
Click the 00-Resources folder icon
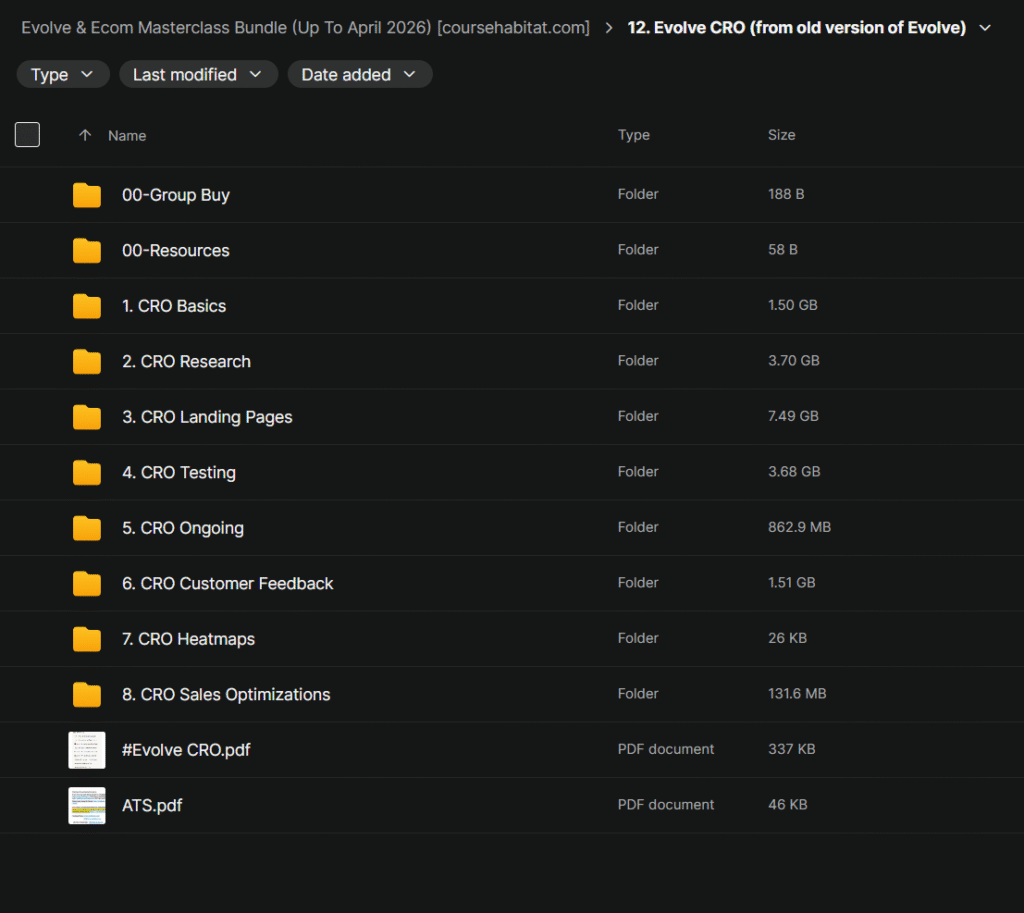click(x=87, y=251)
